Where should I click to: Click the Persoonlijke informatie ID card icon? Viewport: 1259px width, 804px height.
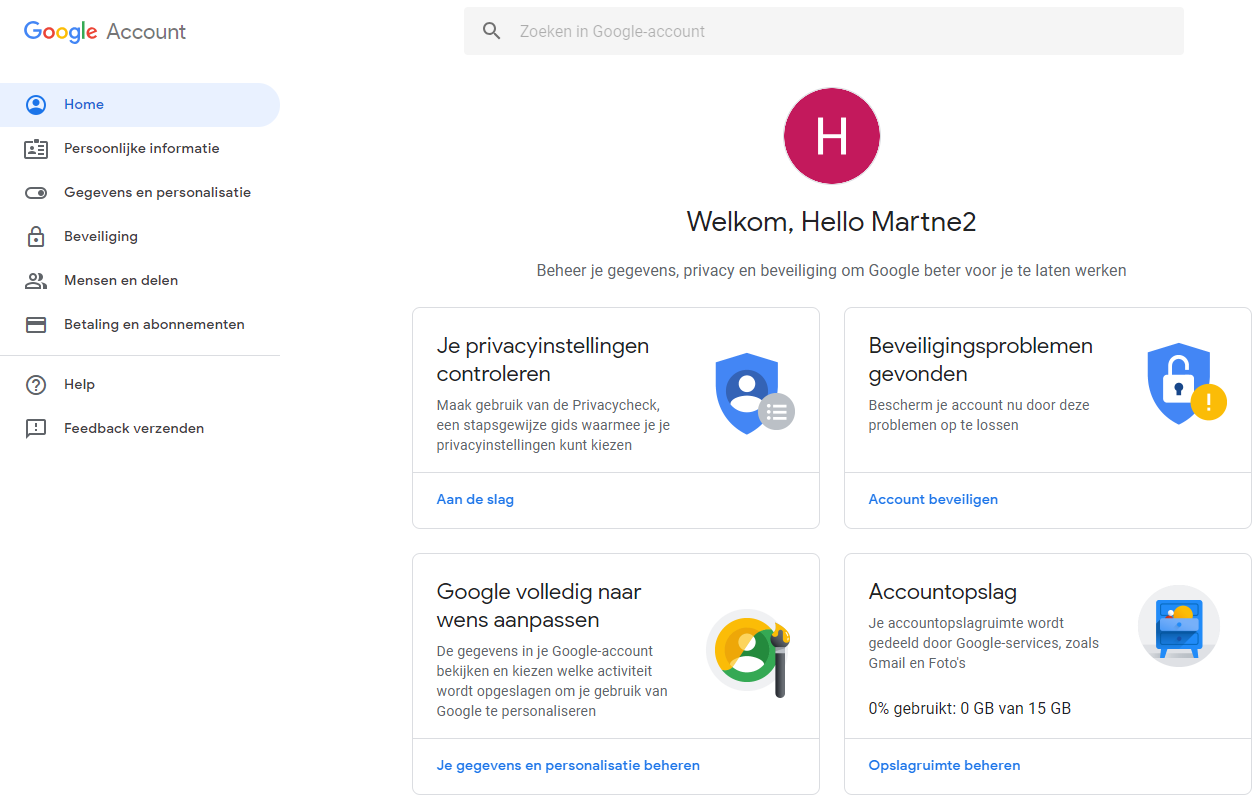tap(36, 149)
